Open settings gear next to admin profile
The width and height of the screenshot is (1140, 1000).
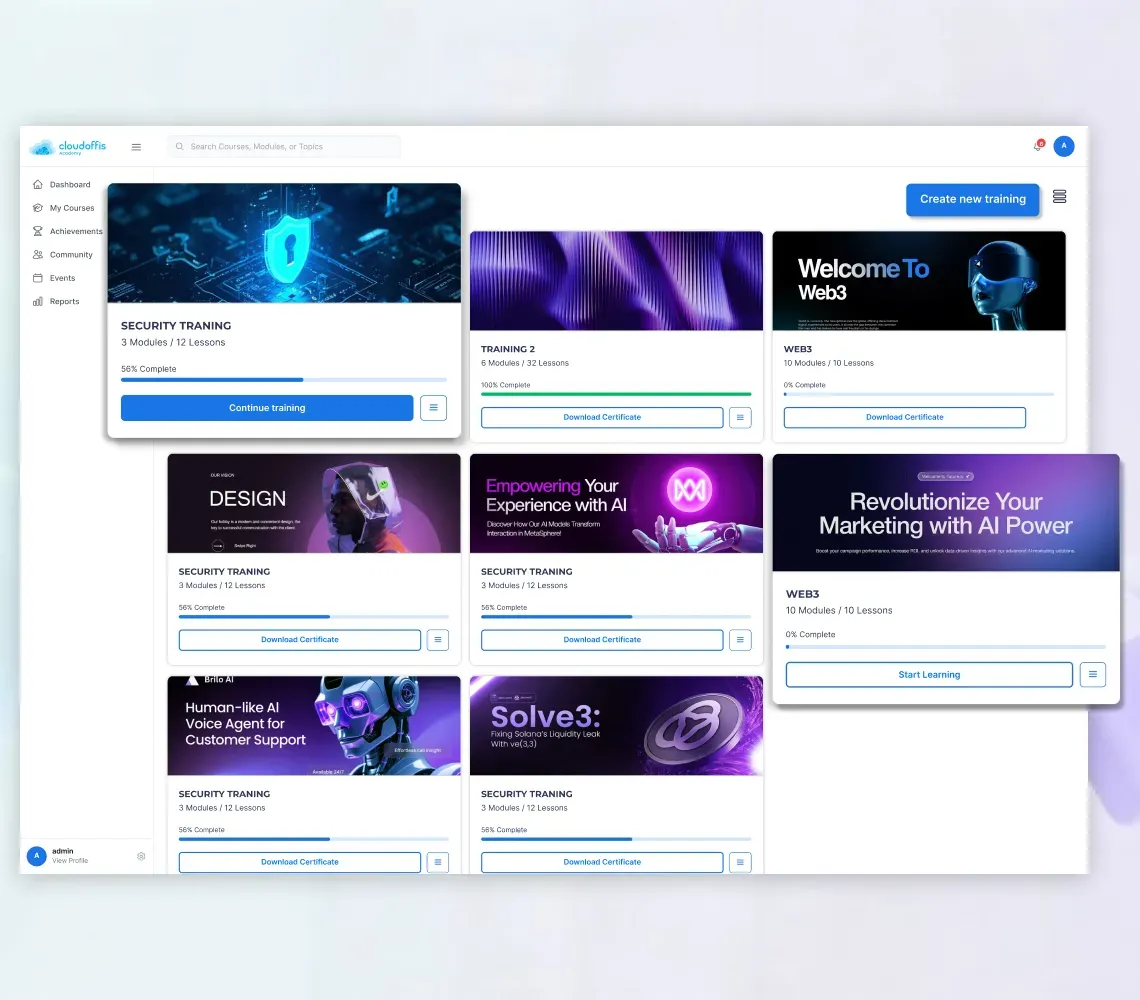(x=141, y=856)
